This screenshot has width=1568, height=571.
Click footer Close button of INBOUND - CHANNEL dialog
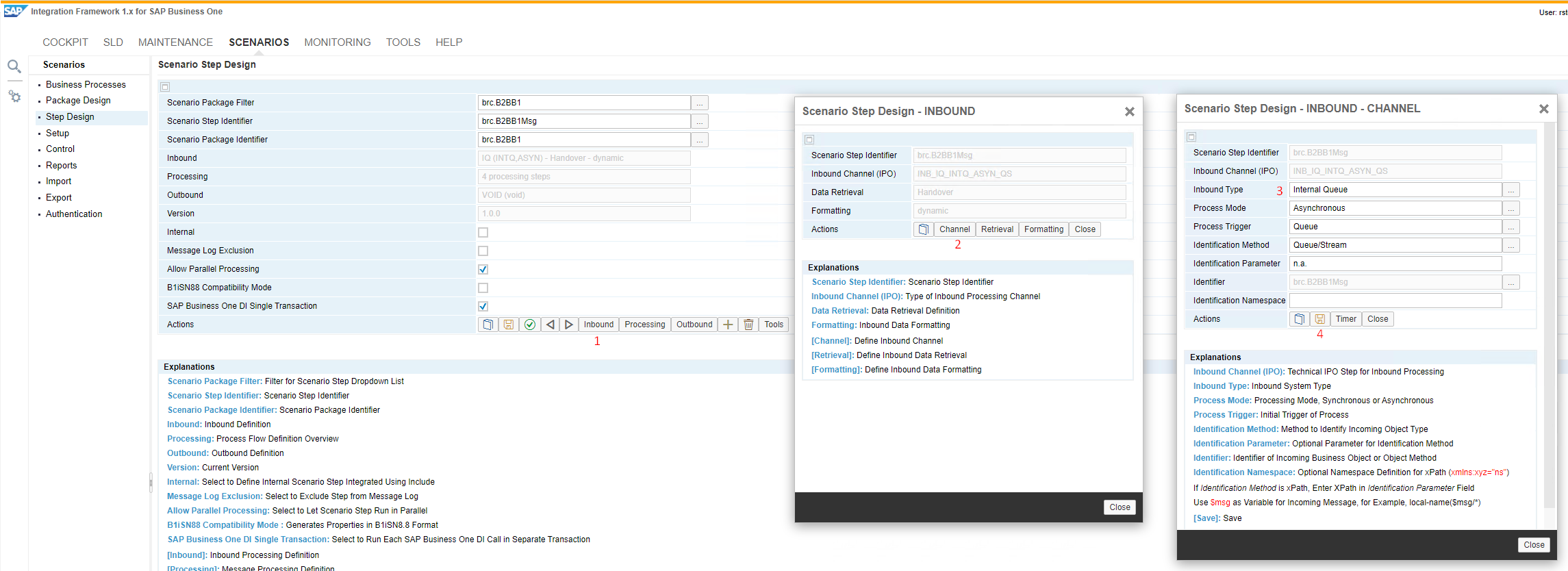click(1534, 545)
